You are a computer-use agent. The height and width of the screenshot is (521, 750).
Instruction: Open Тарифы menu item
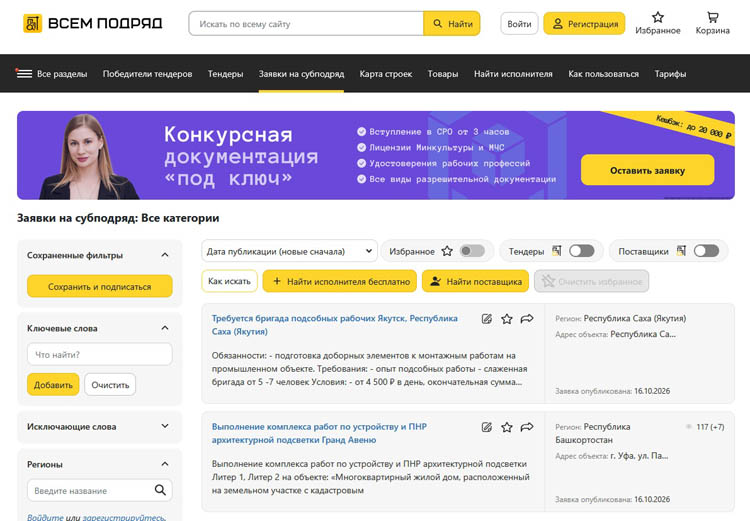click(670, 74)
